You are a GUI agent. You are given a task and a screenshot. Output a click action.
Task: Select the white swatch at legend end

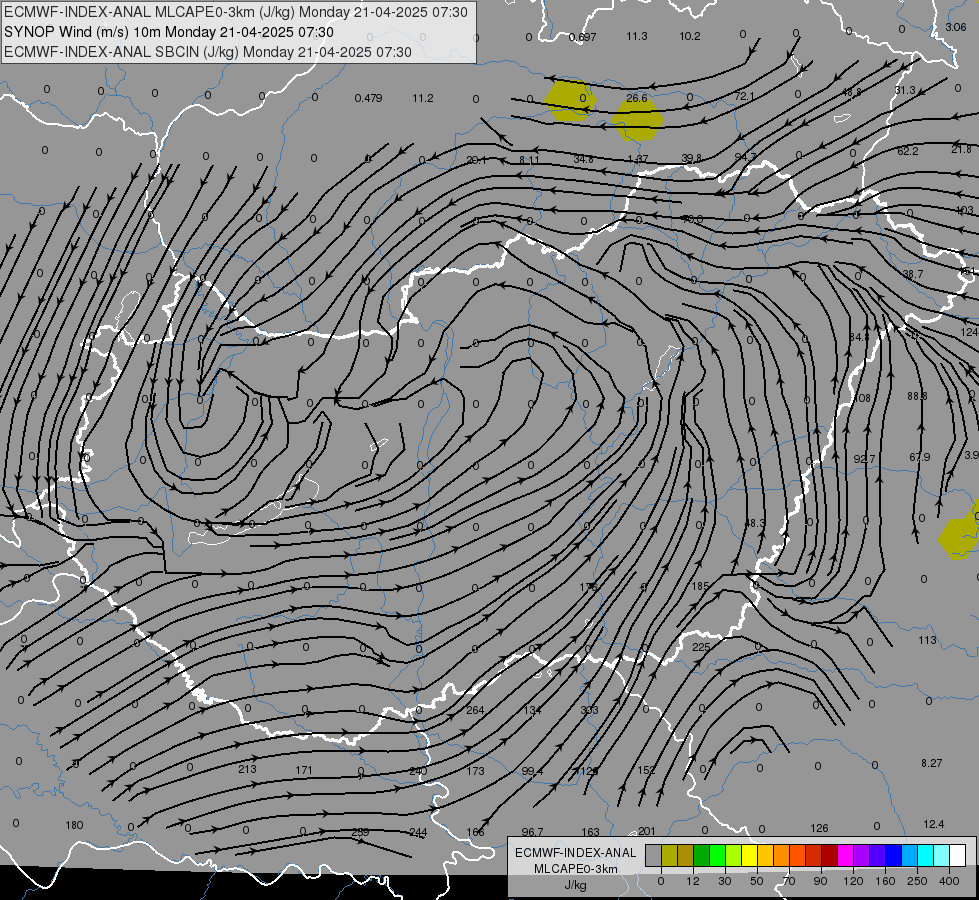coord(958,856)
